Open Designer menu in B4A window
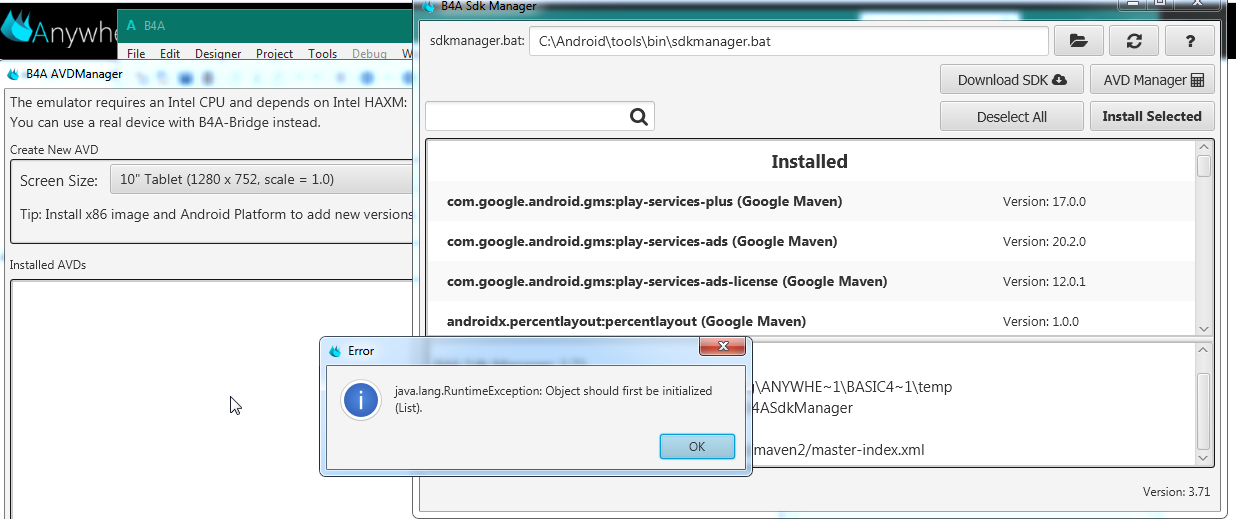This screenshot has width=1236, height=519. (x=218, y=54)
